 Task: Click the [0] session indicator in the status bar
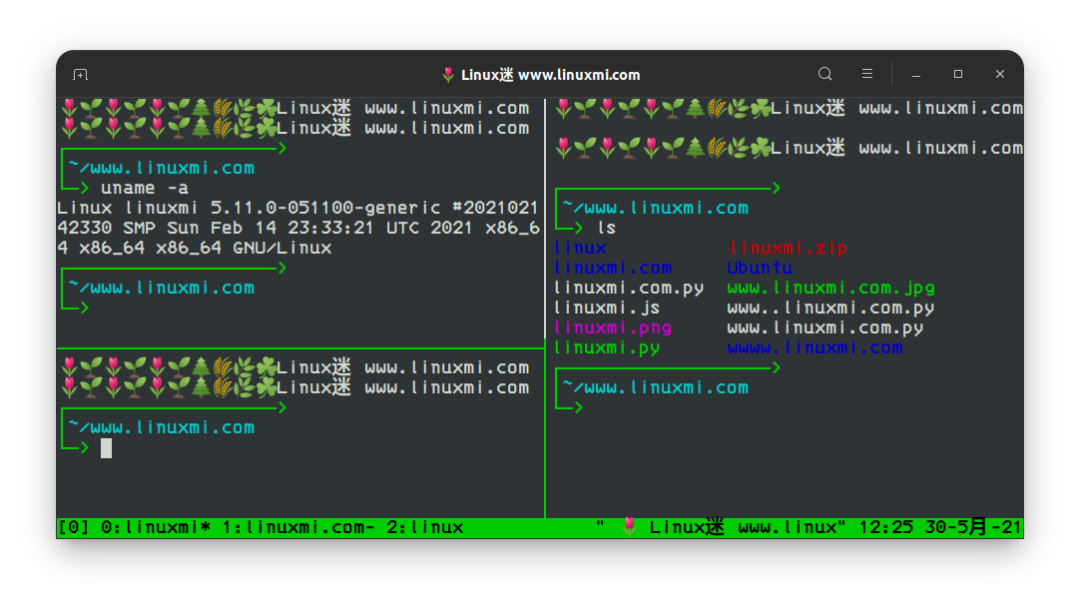pyautogui.click(x=73, y=527)
